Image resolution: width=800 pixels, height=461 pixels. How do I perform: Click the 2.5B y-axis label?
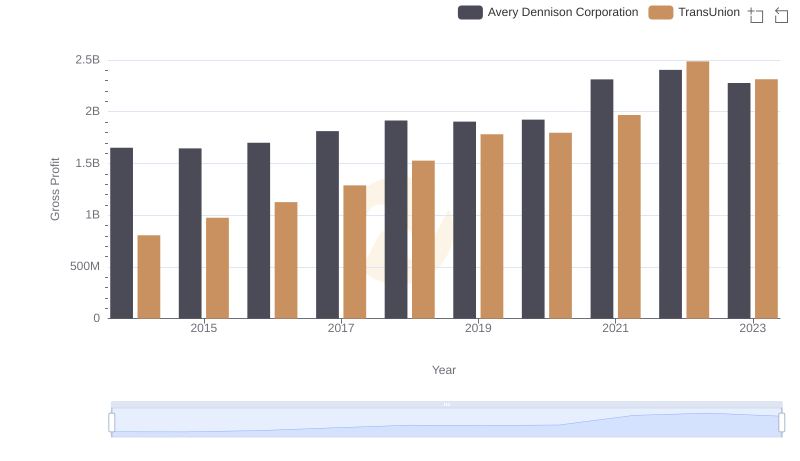click(87, 60)
